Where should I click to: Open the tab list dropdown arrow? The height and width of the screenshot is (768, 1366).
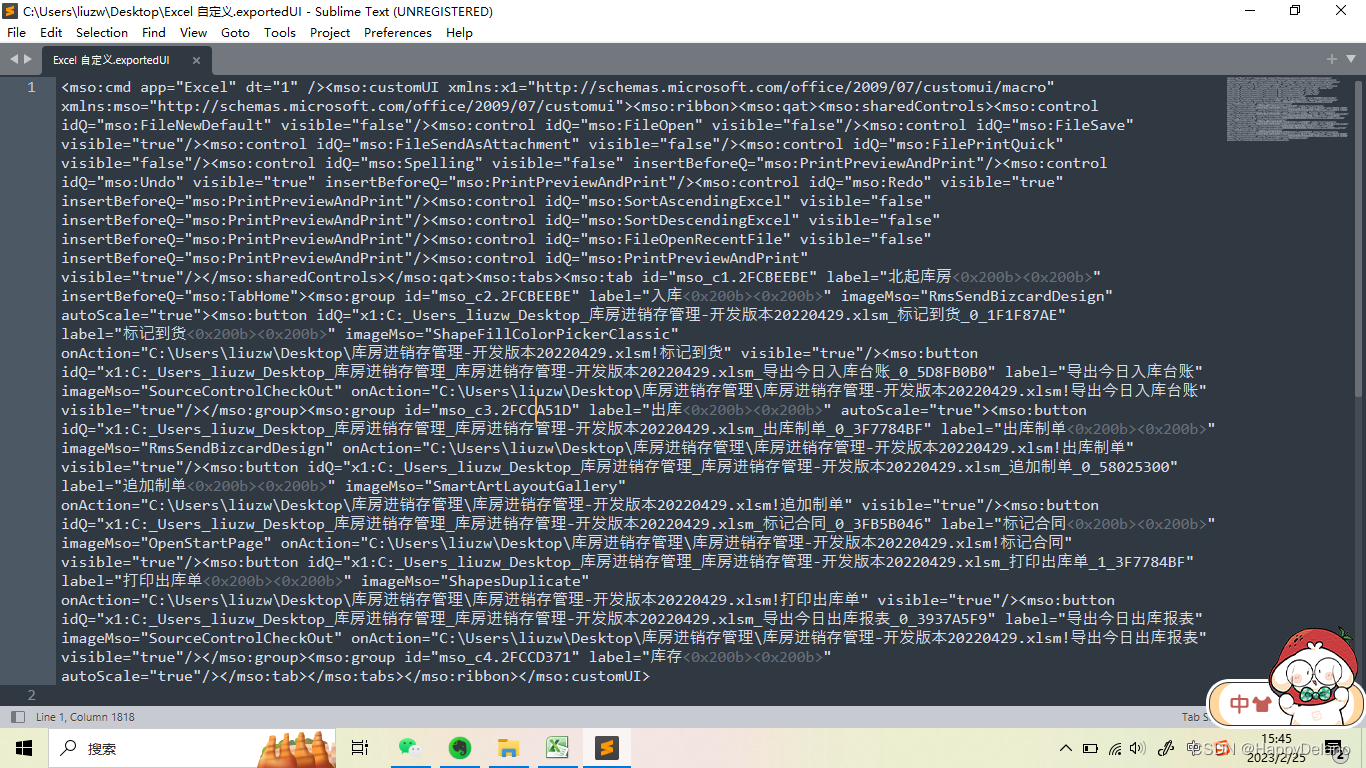1350,59
